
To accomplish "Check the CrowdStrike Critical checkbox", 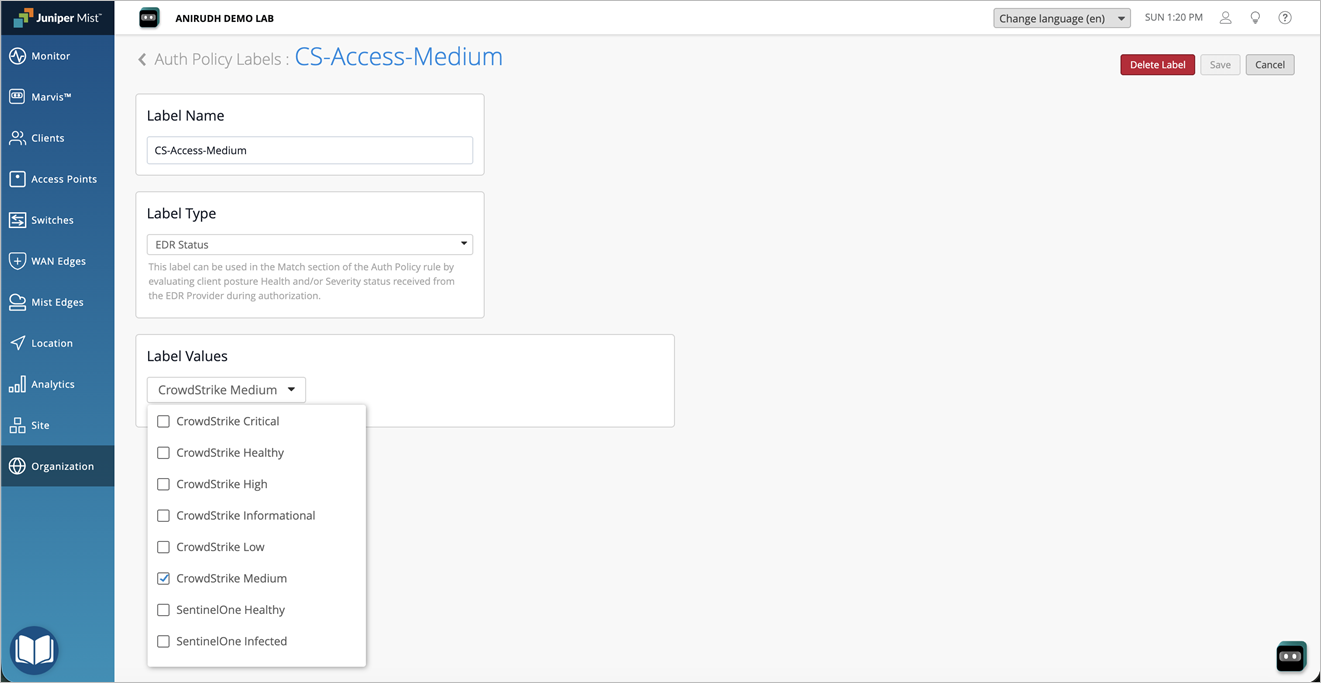I will (x=163, y=421).
